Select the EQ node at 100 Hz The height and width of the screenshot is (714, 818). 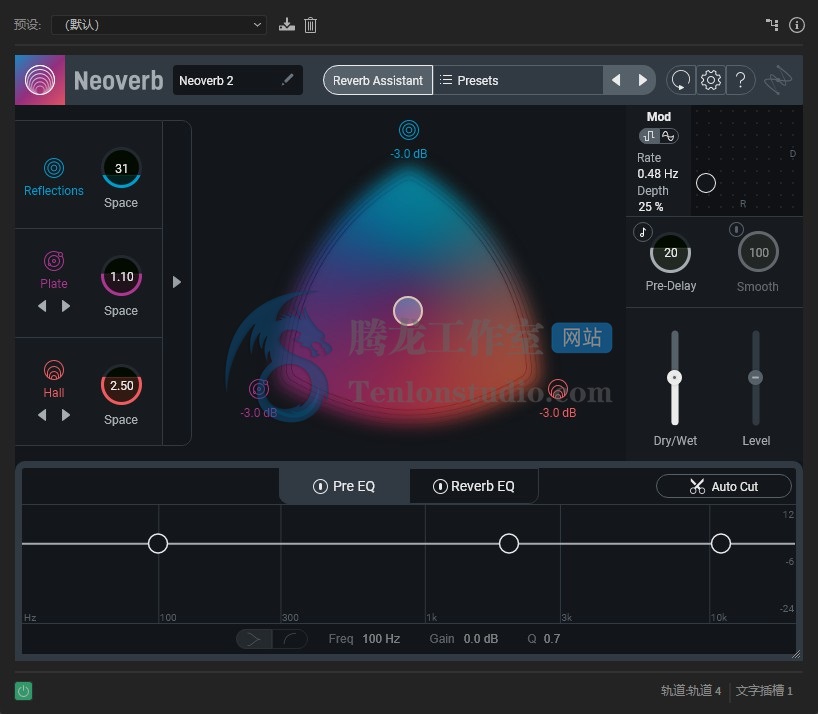[158, 543]
